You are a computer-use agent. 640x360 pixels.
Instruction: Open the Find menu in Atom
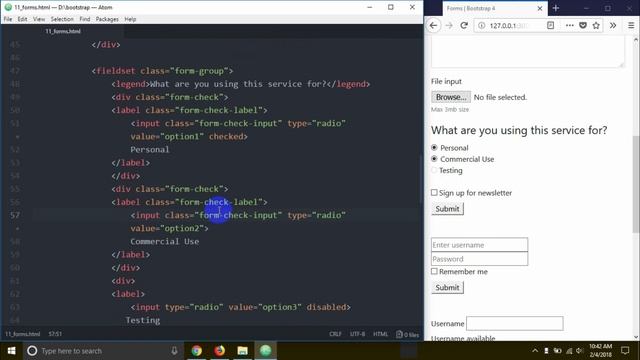tap(85, 19)
